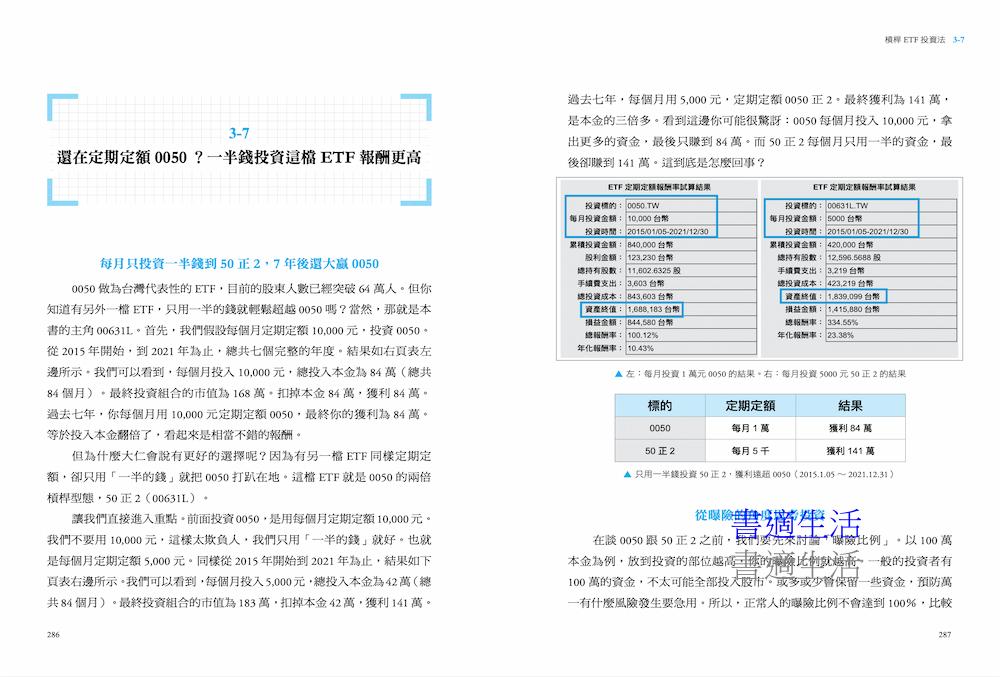Click the running header "槓桿 ETF 投資法"
The height and width of the screenshot is (677, 1000).
(915, 40)
